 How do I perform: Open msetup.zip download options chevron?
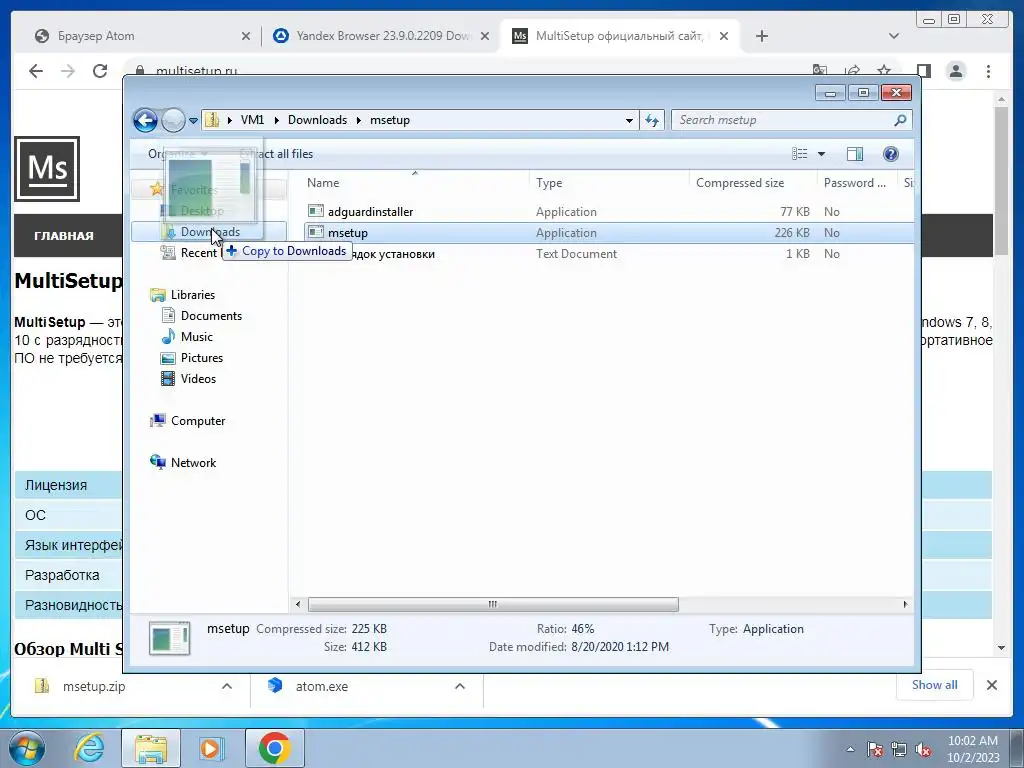point(227,686)
